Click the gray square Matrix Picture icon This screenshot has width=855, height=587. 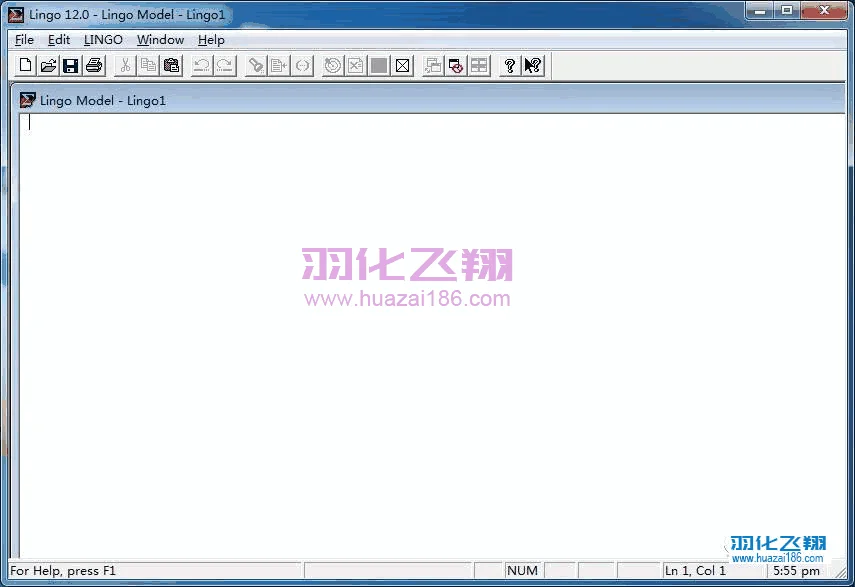(379, 65)
